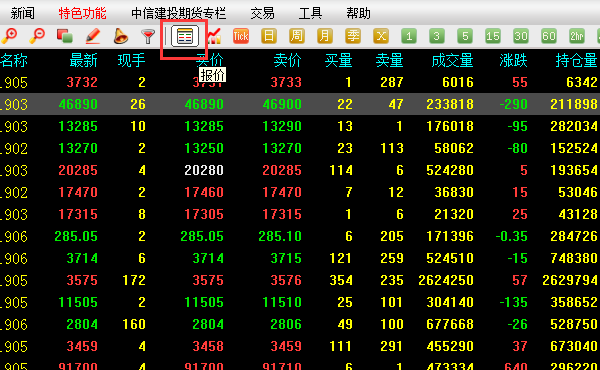Sort by 涨跌 column header
The height and width of the screenshot is (370, 600).
tap(514, 60)
